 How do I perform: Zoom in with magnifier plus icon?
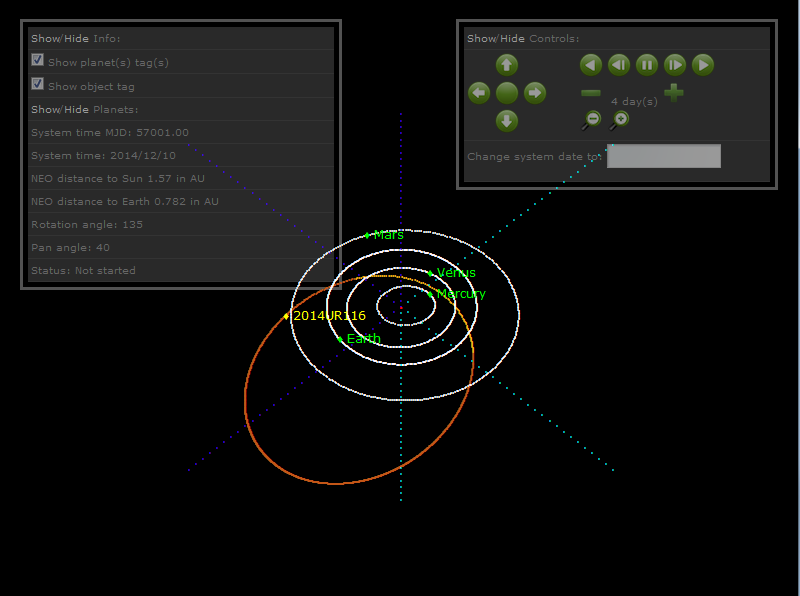tap(619, 120)
